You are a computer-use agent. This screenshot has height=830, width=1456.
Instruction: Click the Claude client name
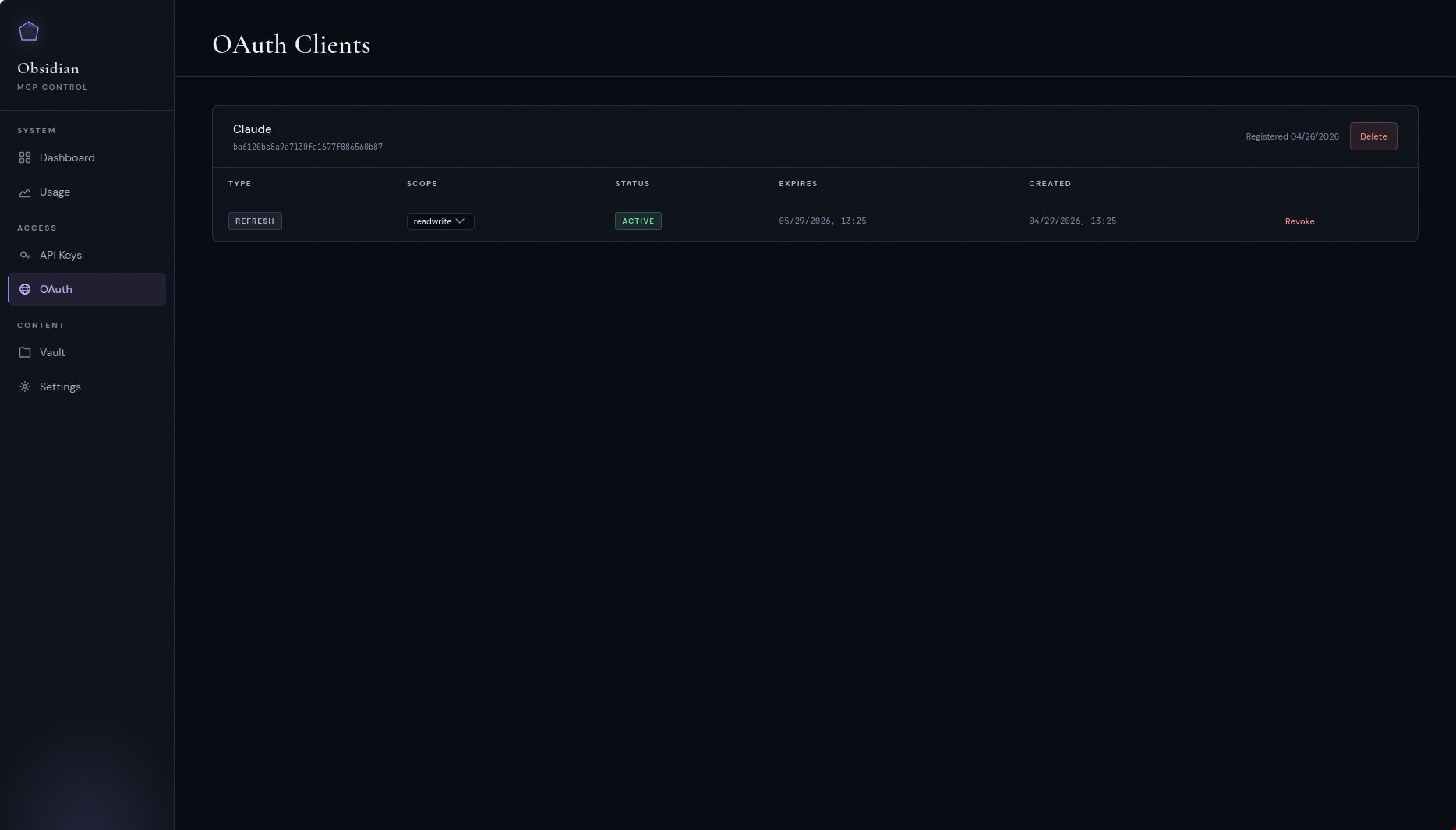[x=253, y=129]
